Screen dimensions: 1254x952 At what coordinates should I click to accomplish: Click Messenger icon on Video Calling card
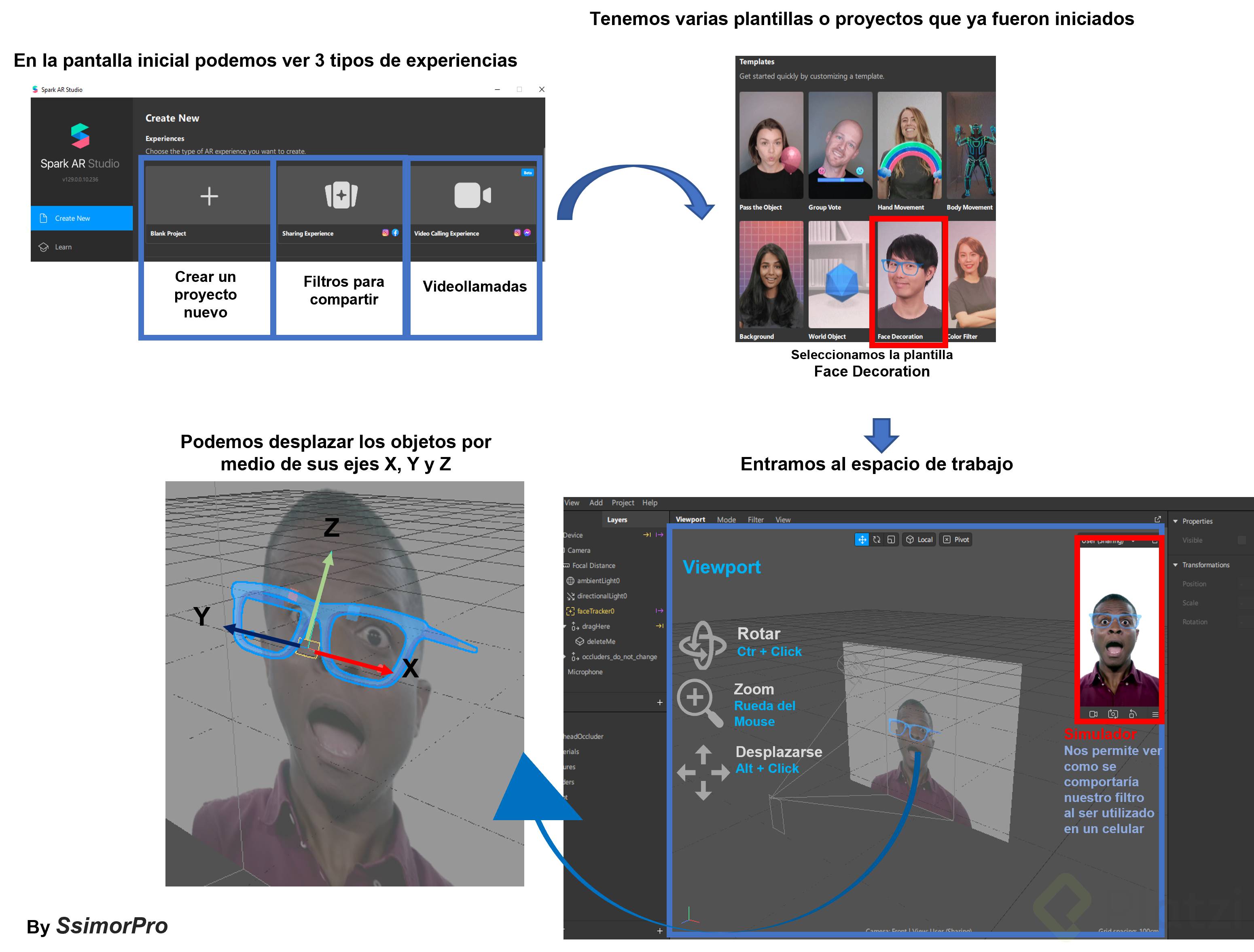[527, 233]
